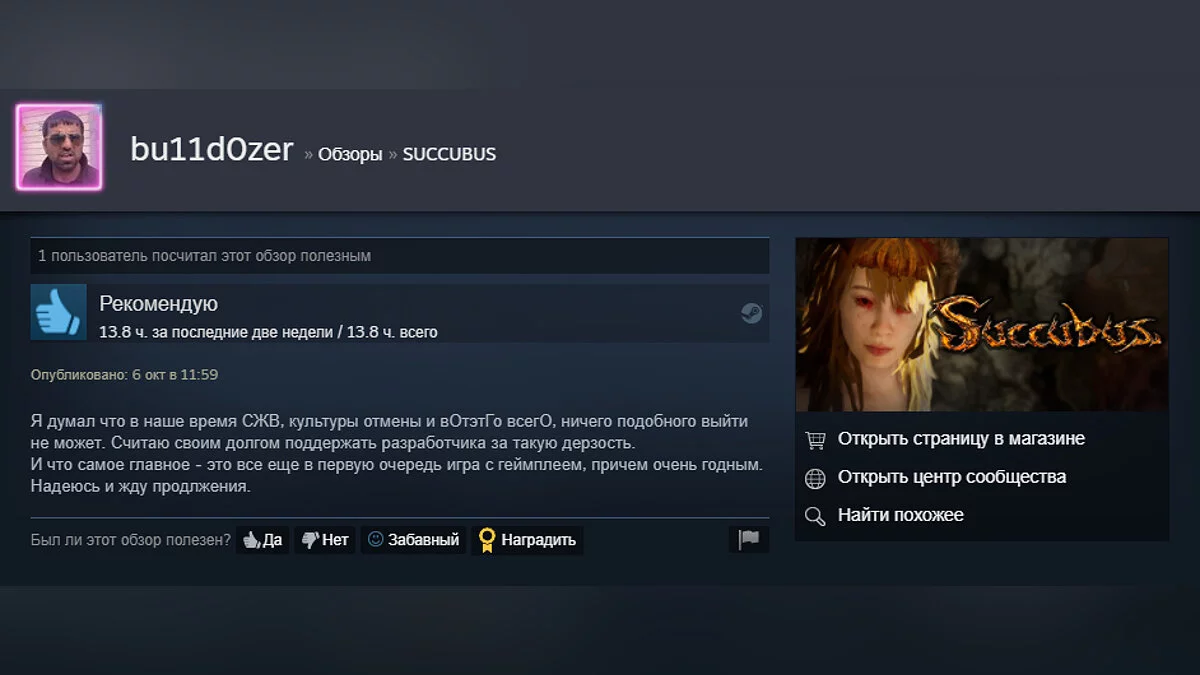The height and width of the screenshot is (675, 1200).
Task: Click the magnifier find similar icon
Action: click(x=816, y=516)
